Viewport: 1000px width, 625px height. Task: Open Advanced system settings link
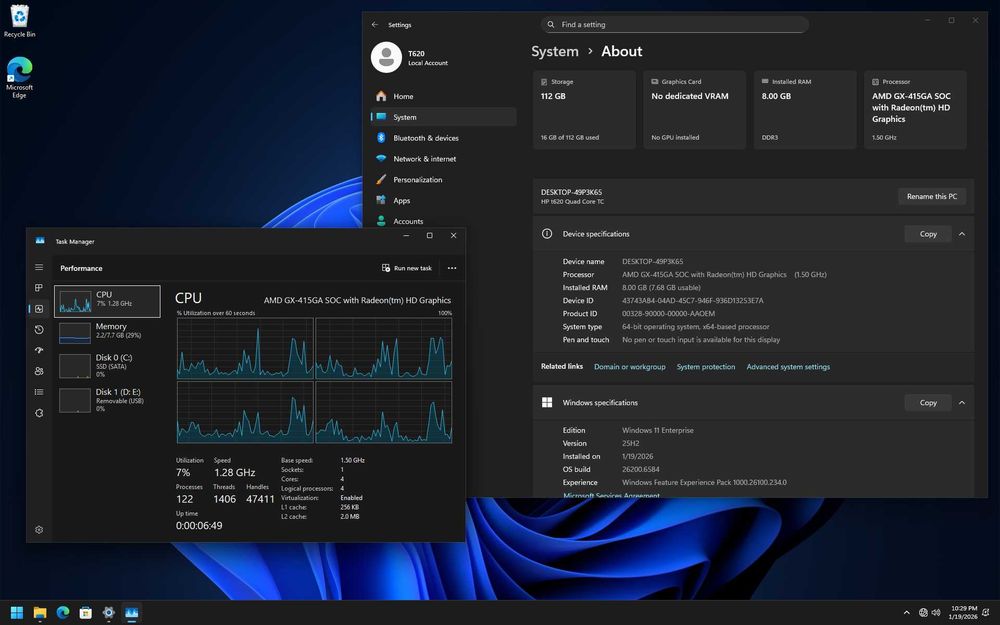(788, 367)
